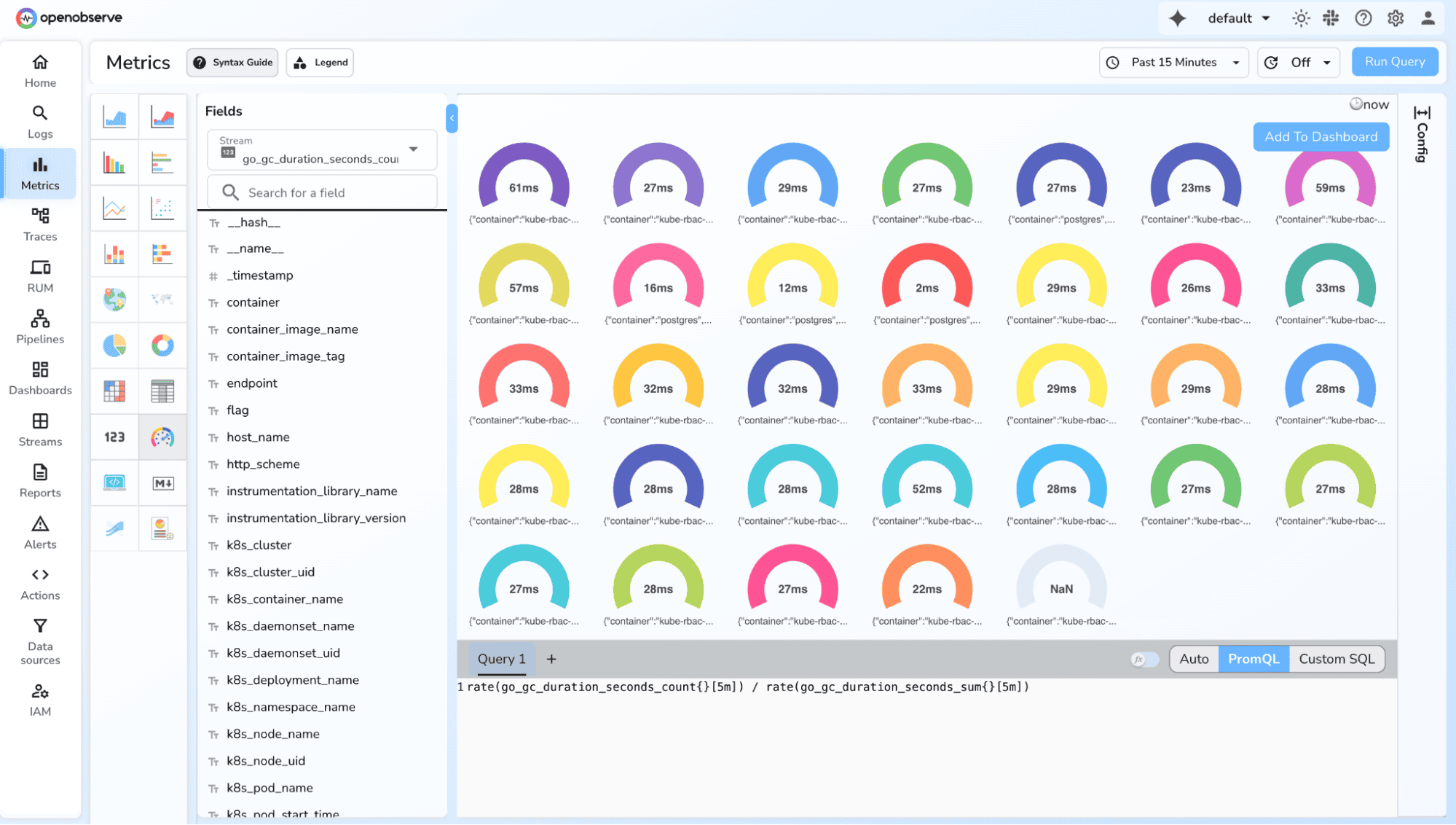Select the donut chart type icon
Viewport: 1456px width, 825px height.
coord(162,345)
